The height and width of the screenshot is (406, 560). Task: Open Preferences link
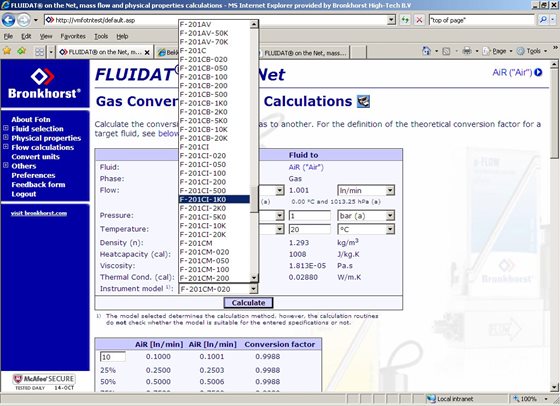click(x=33, y=175)
